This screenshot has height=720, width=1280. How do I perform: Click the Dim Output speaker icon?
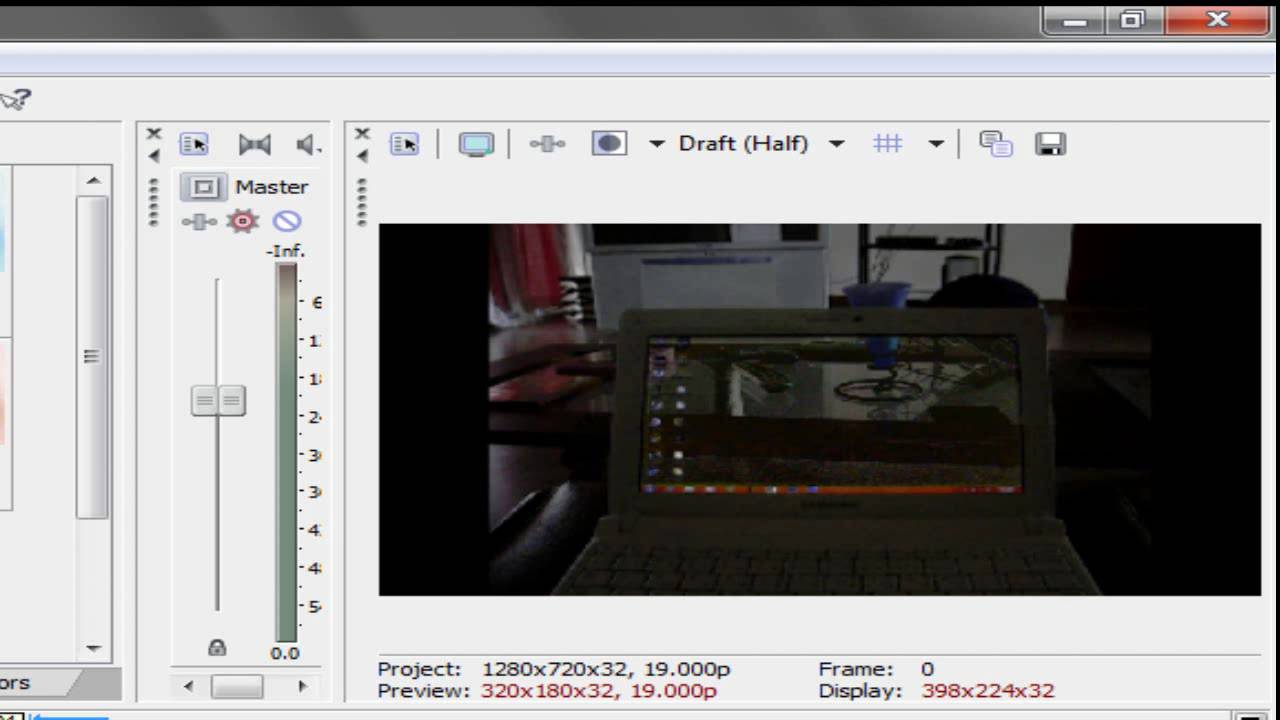[309, 145]
